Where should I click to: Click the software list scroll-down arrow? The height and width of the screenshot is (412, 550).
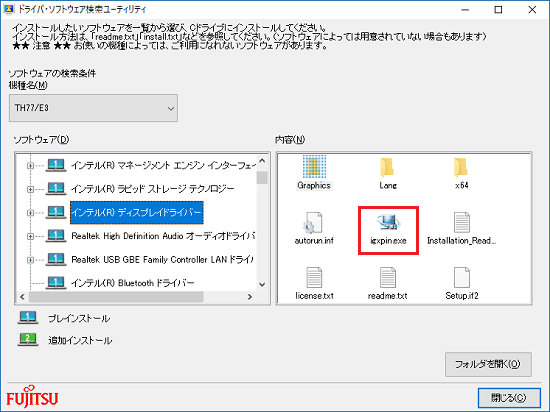(262, 284)
